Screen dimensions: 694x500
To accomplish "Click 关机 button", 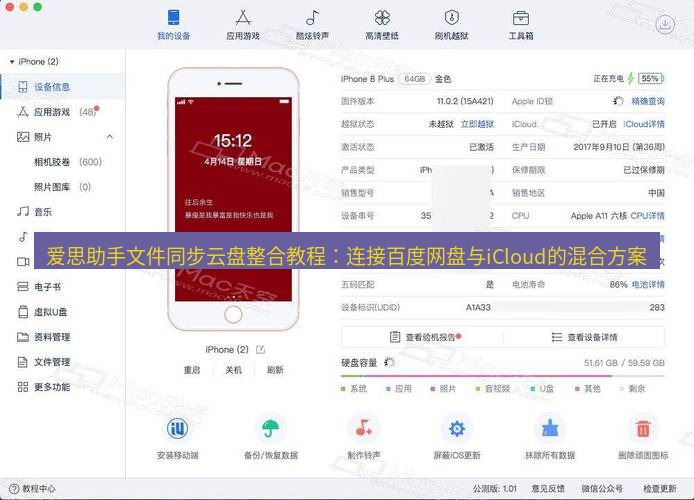I will tap(233, 370).
